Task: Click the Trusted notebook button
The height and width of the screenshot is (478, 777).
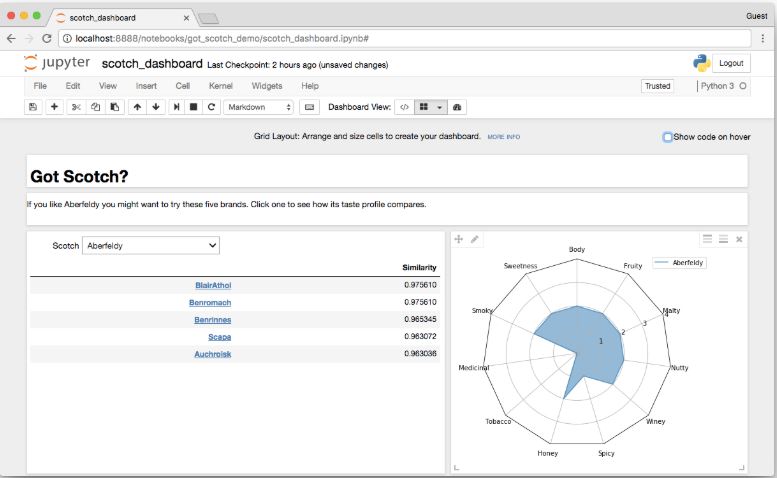Action: click(658, 86)
